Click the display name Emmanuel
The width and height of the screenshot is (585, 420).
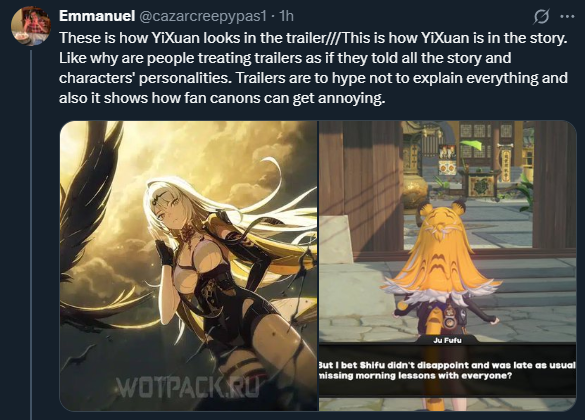click(x=97, y=16)
